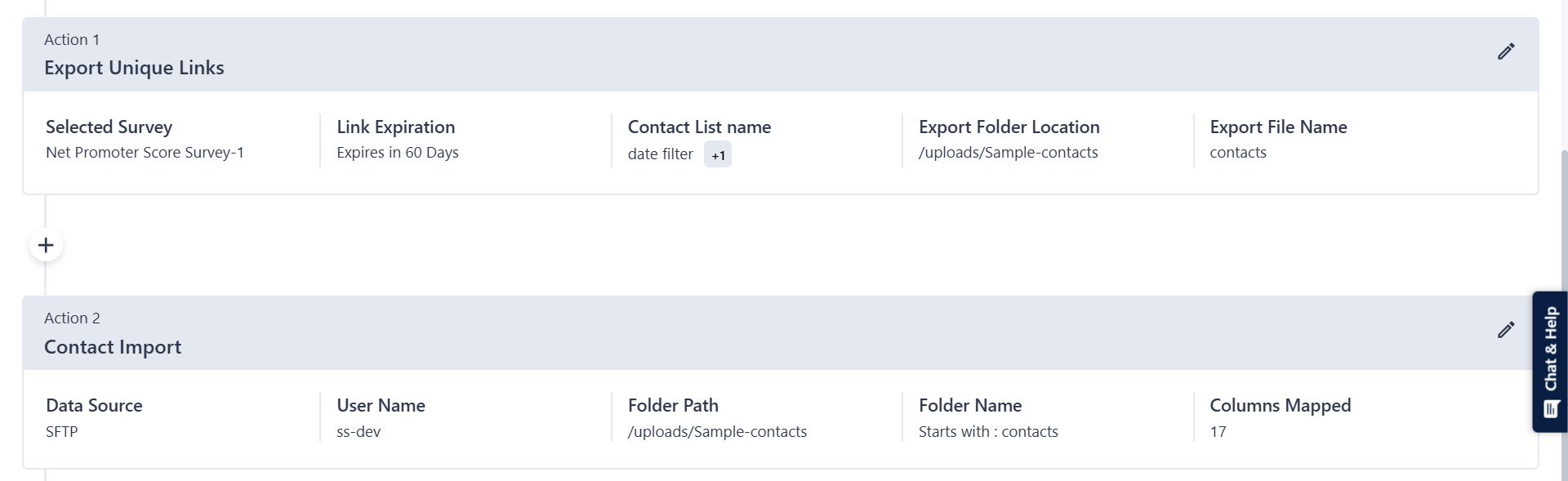Click Starts with : contacts folder name

tap(988, 432)
